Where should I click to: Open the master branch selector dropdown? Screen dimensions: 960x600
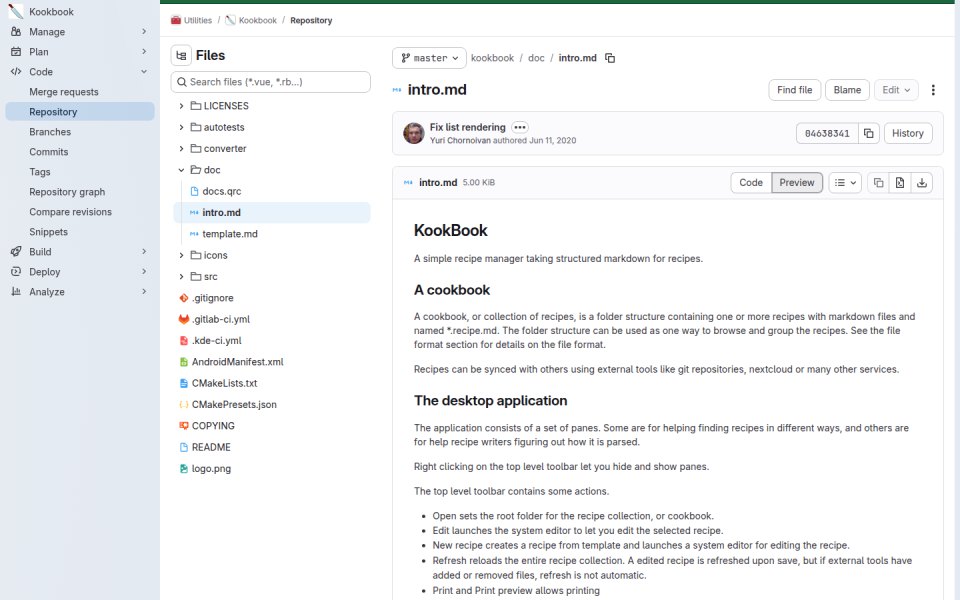[x=429, y=58]
